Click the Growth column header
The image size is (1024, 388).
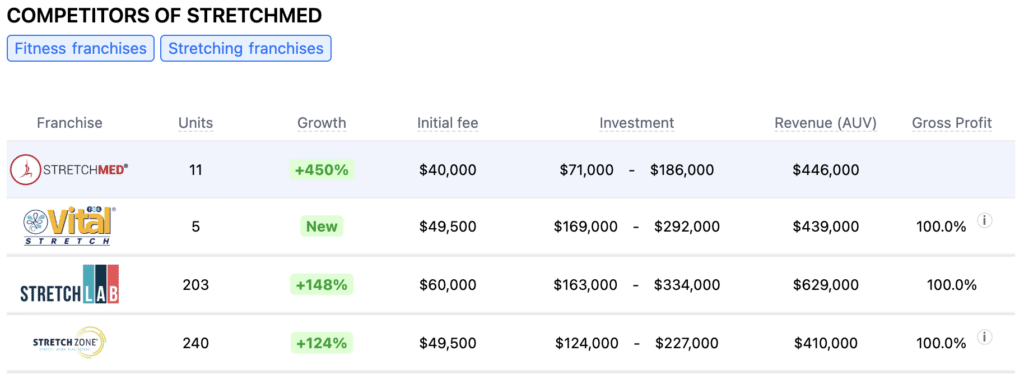coord(322,123)
